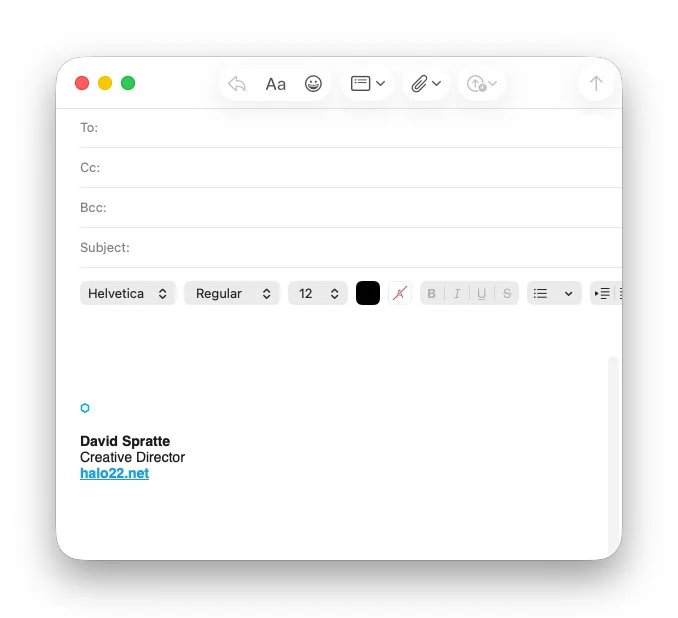Click the blue hexagon signature logo
678x618 pixels.
tap(85, 408)
